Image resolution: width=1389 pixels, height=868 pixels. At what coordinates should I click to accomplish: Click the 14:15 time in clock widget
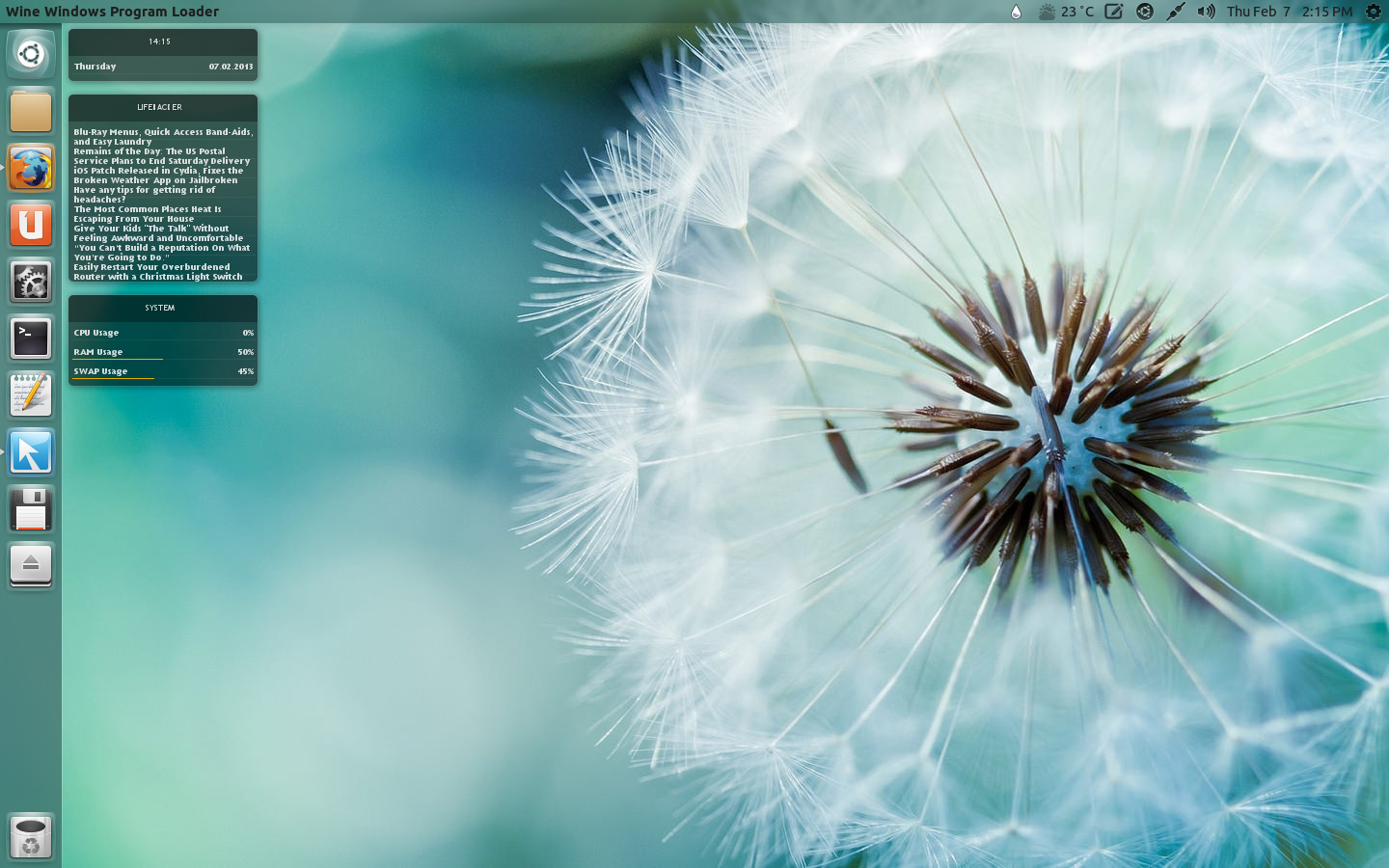[x=160, y=41]
